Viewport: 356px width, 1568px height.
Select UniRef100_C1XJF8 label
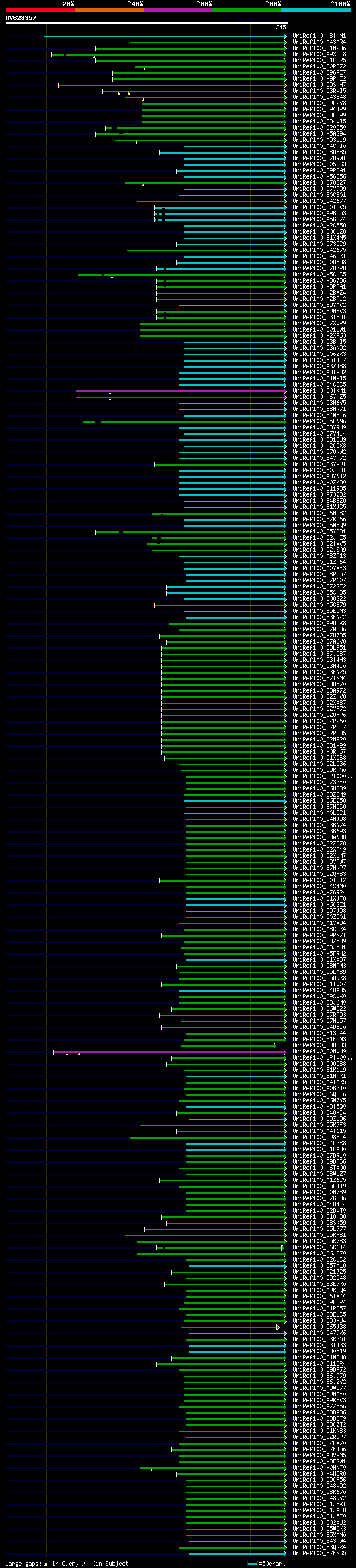(x=319, y=899)
